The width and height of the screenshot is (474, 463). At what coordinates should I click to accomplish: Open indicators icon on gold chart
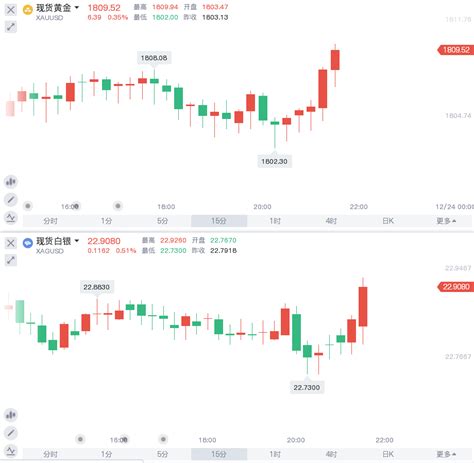tap(11, 218)
